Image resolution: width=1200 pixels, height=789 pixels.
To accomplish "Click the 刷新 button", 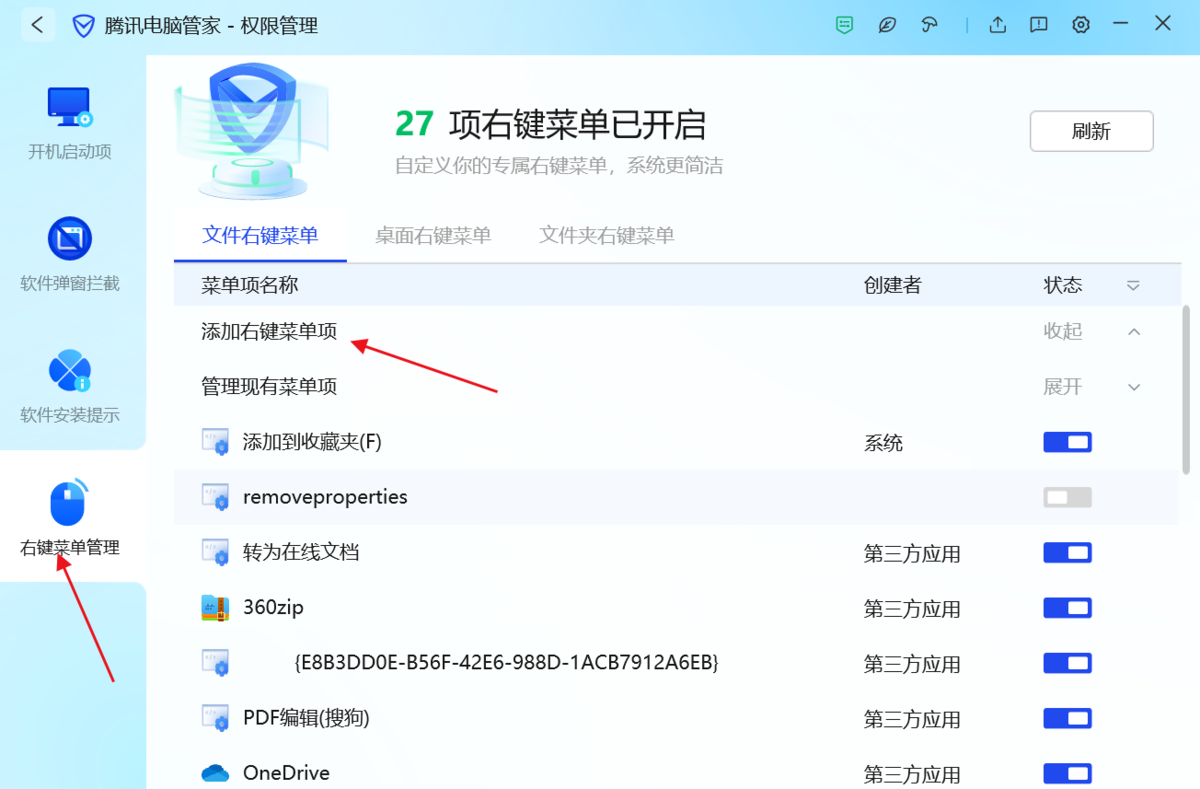I will tap(1091, 131).
